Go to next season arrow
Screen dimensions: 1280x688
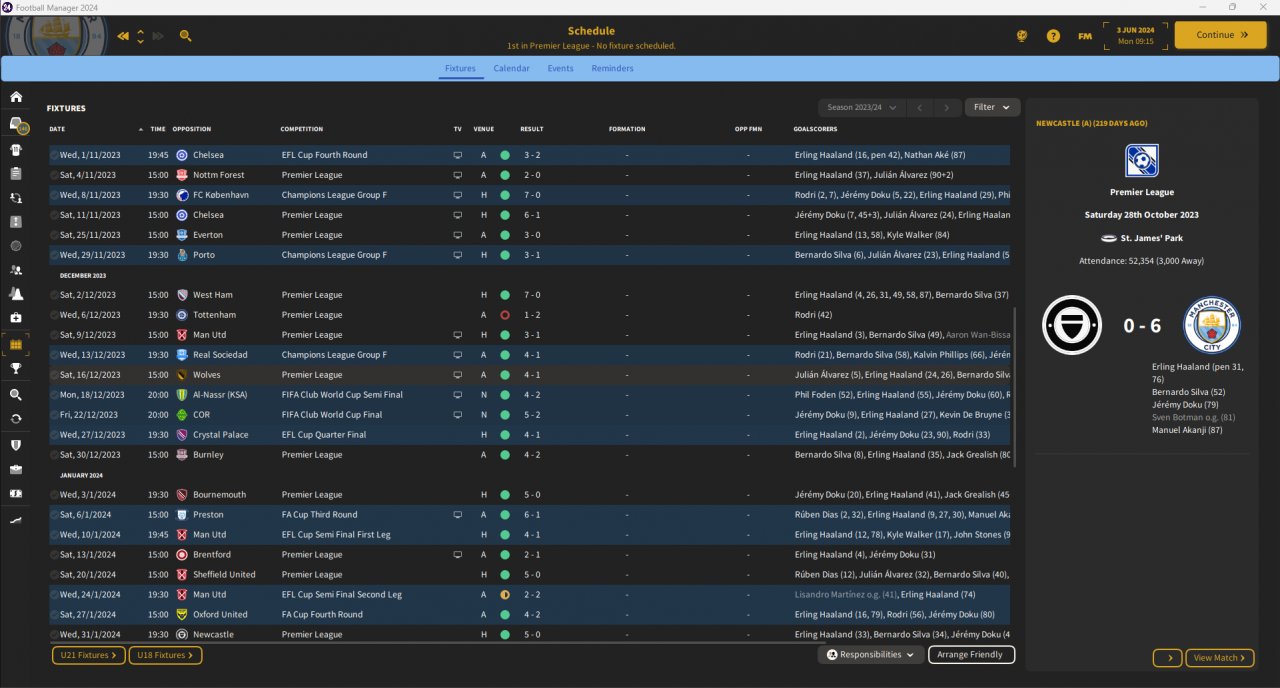pos(947,107)
